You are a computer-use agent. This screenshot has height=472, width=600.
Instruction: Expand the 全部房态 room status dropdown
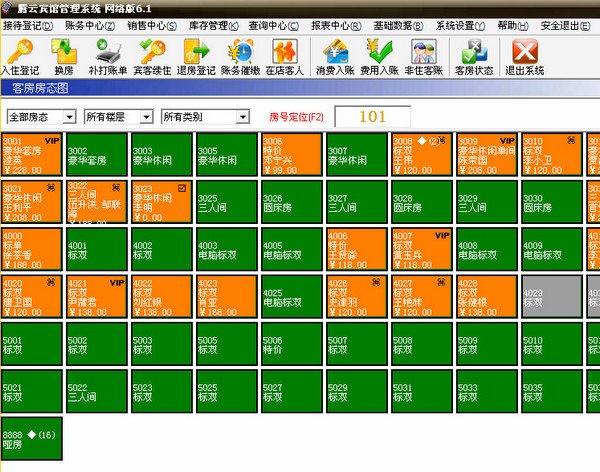pyautogui.click(x=69, y=117)
